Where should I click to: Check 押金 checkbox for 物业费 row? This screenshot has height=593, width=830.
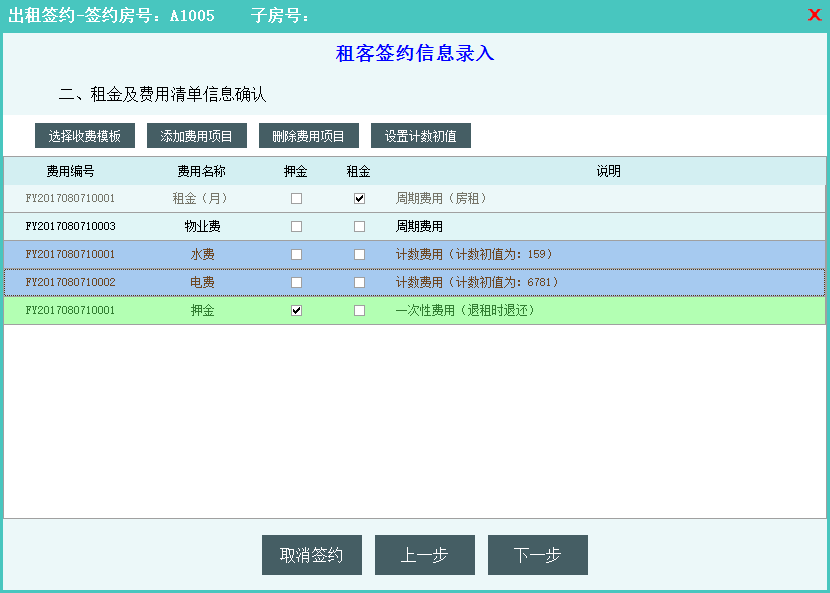pyautogui.click(x=296, y=227)
